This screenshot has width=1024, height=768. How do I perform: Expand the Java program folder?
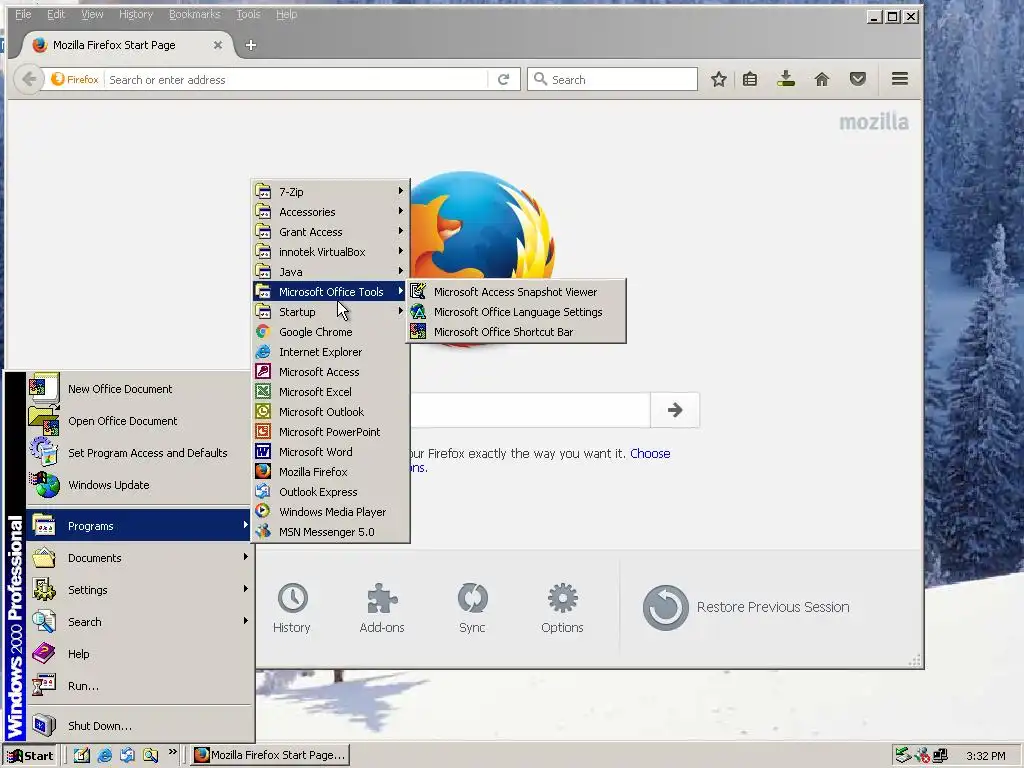pyautogui.click(x=330, y=272)
